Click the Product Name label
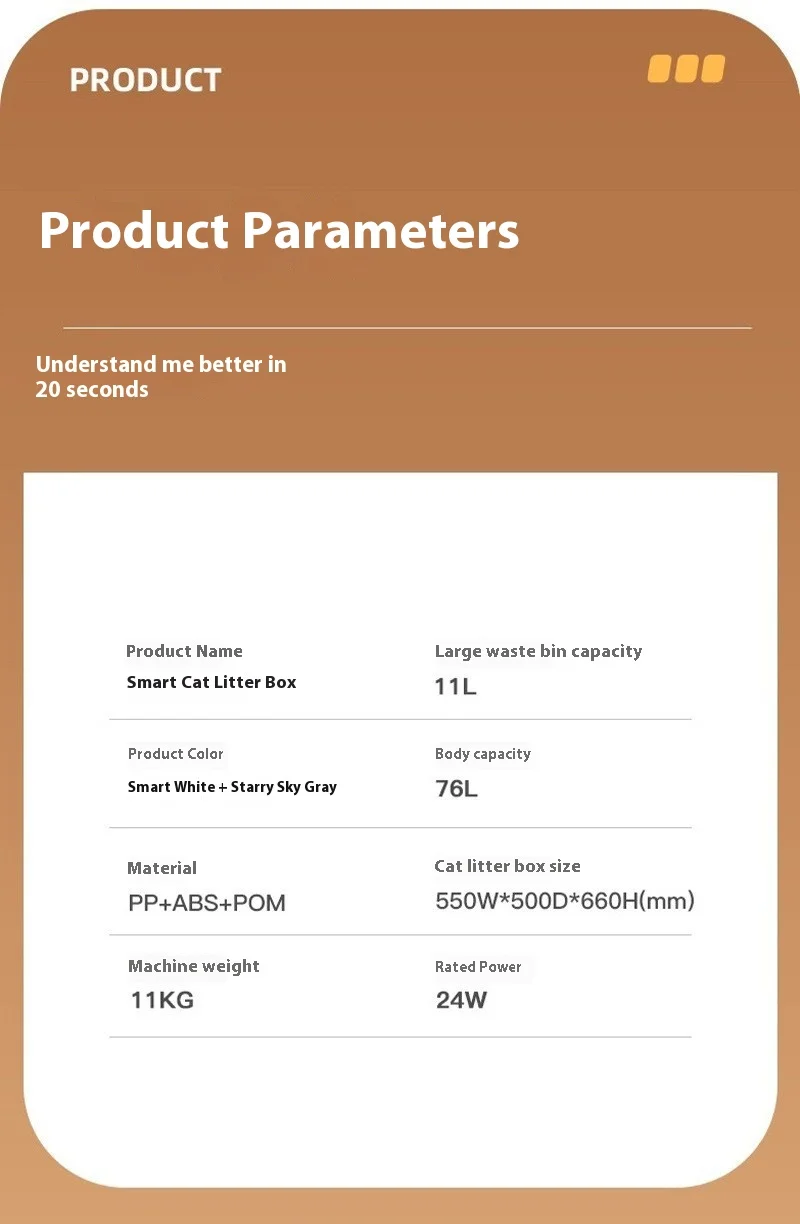 point(184,651)
